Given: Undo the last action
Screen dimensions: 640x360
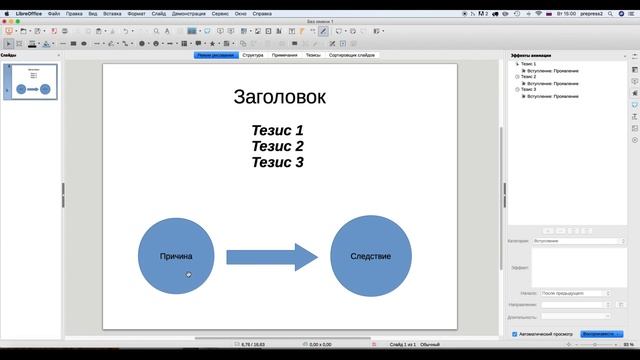Looking at the screenshot, I should tap(126, 31).
